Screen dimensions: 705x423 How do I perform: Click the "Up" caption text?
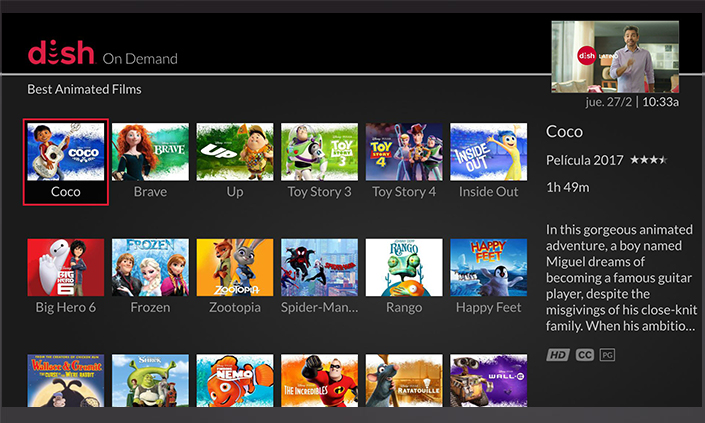point(235,192)
